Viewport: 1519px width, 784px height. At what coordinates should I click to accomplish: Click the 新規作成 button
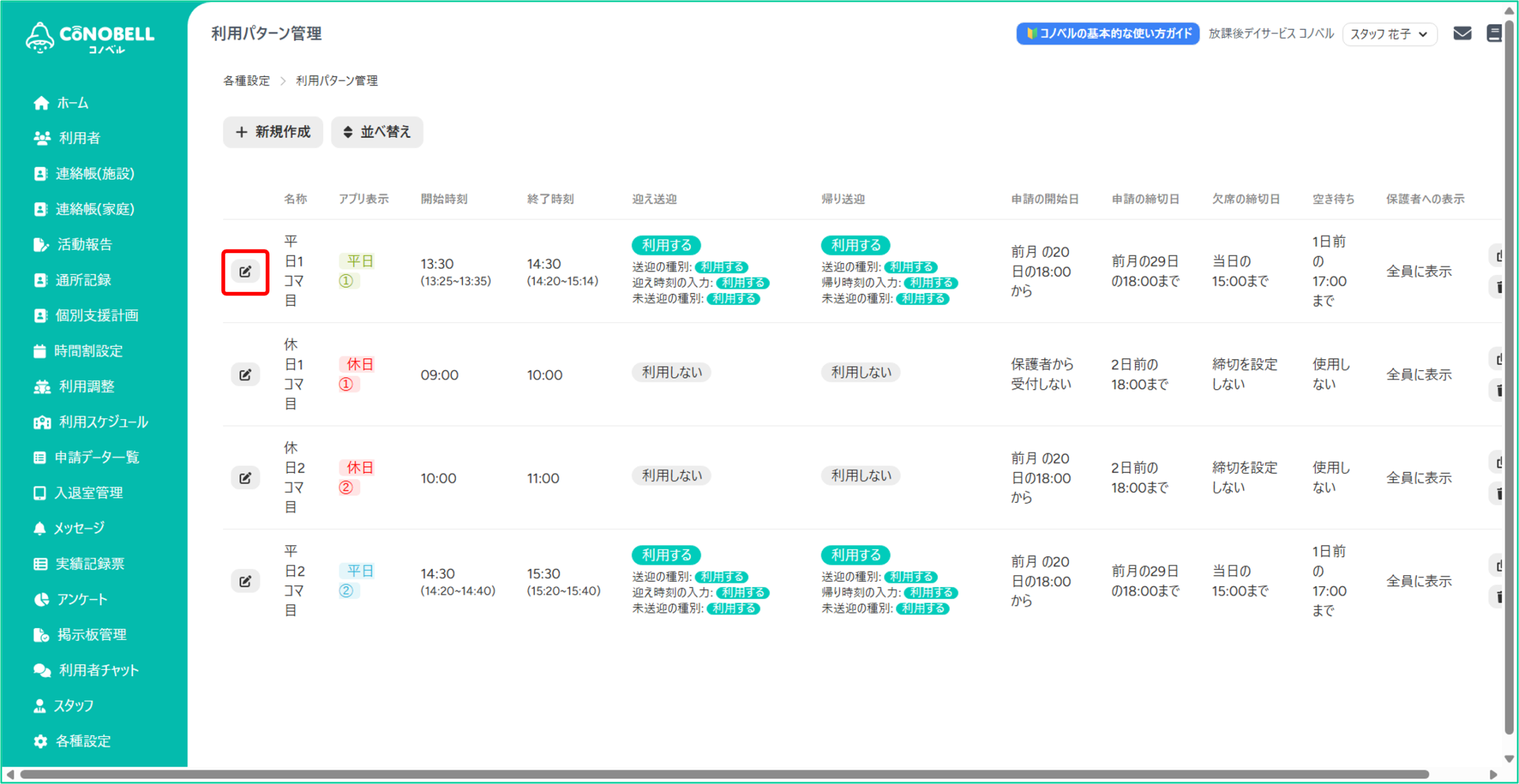pyautogui.click(x=273, y=132)
